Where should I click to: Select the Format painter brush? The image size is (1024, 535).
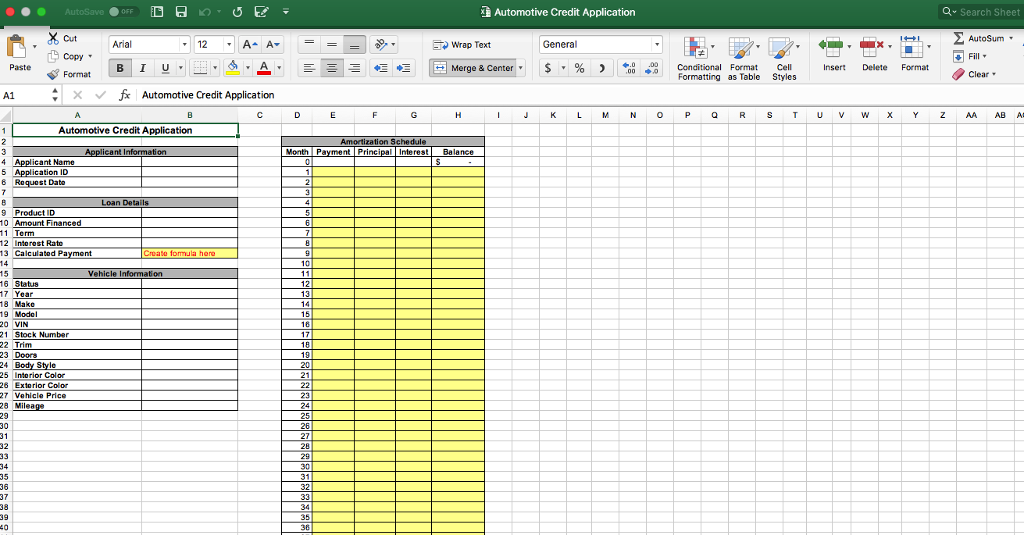pos(54,74)
